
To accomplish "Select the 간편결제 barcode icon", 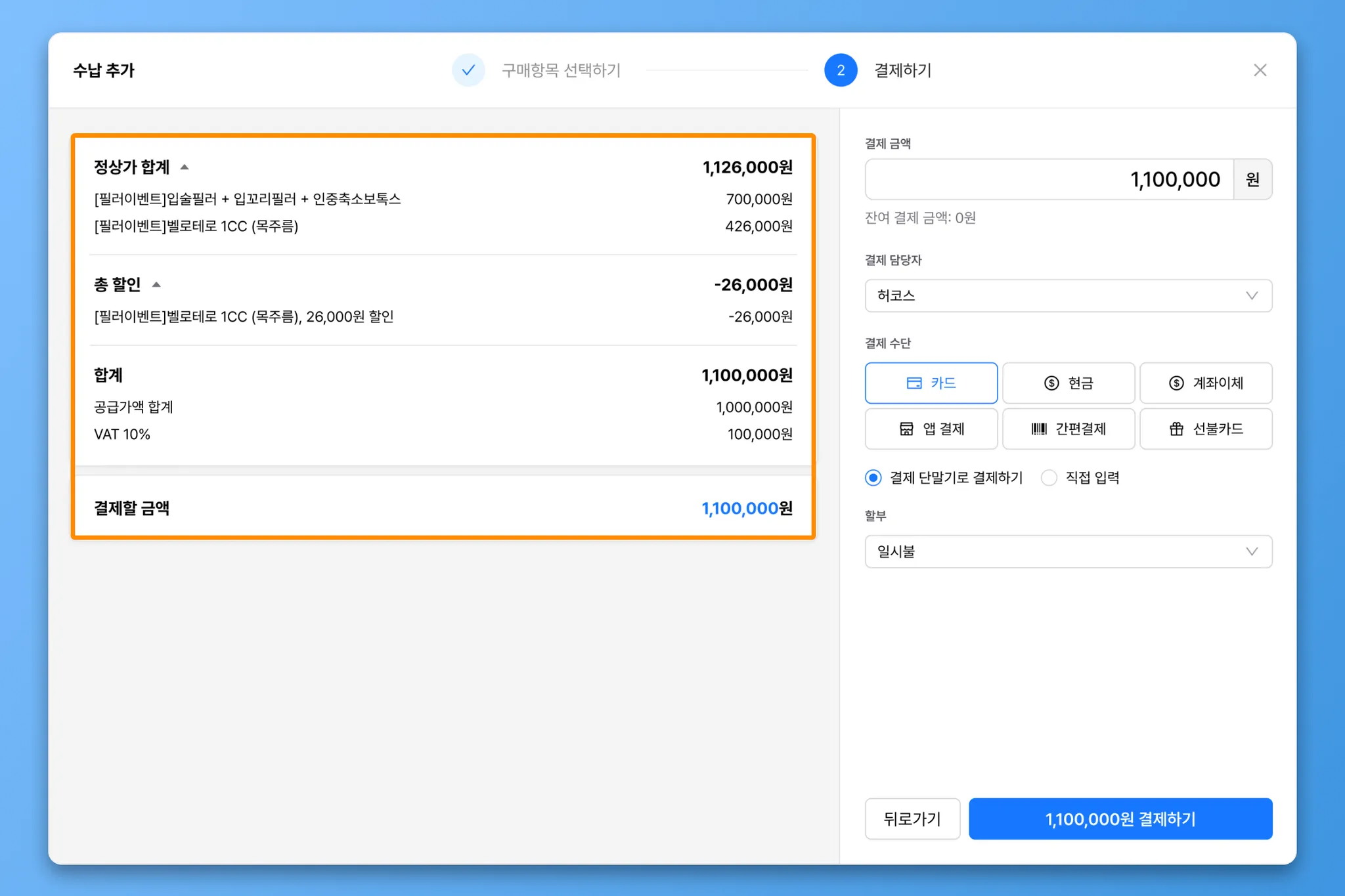I will (1039, 429).
